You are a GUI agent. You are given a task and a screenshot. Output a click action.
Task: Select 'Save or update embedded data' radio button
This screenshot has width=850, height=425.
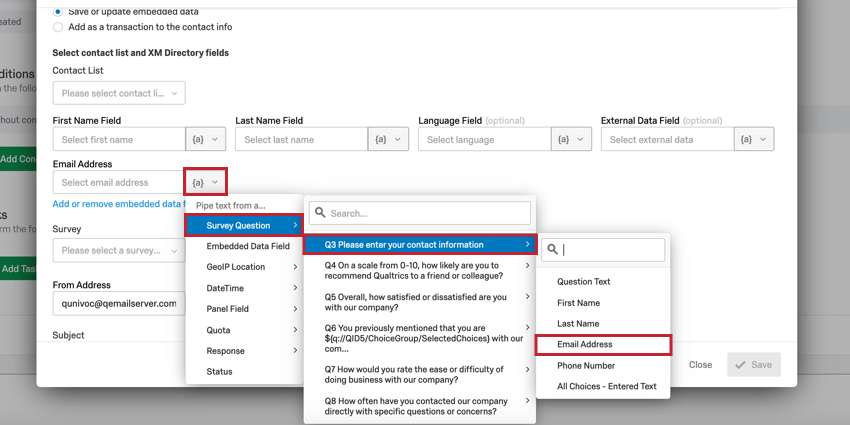tap(57, 11)
